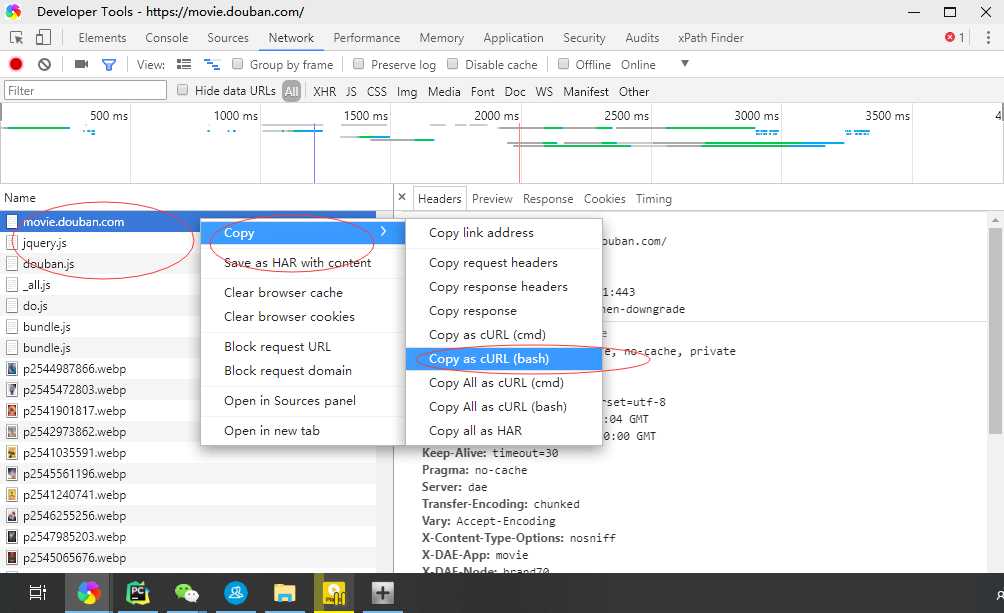This screenshot has width=1004, height=613.
Task: Click image icon beside p2541035591.webp
Action: [12, 452]
